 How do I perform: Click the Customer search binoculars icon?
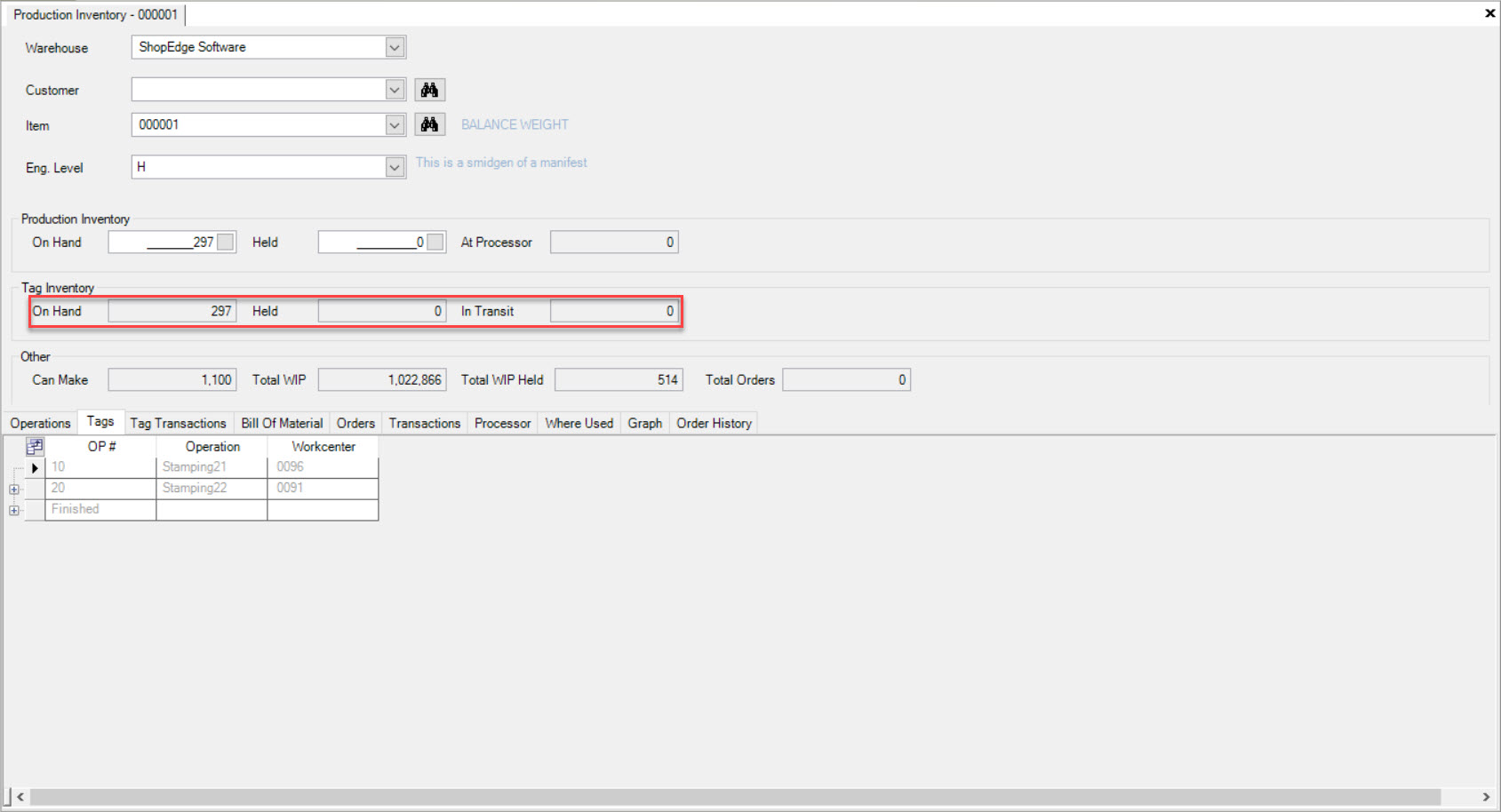click(430, 90)
